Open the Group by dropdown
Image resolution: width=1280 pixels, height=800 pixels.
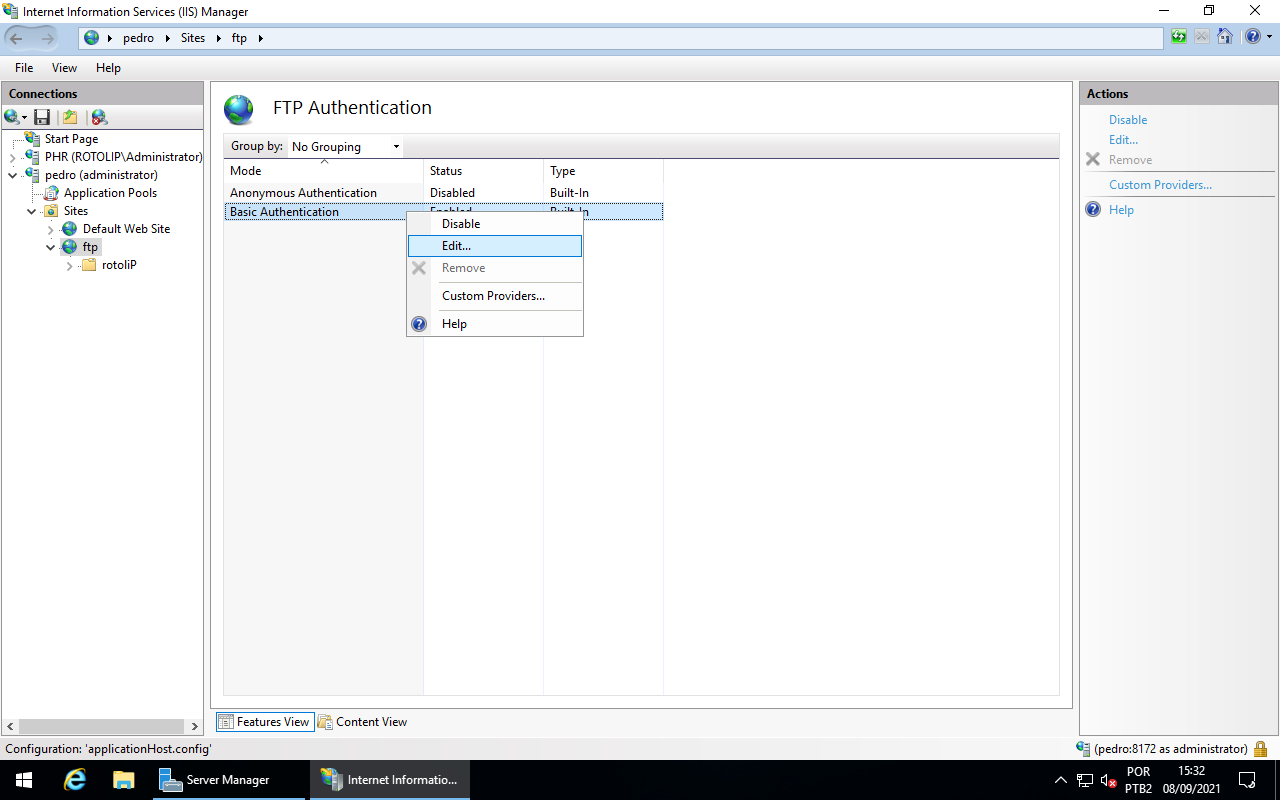pyautogui.click(x=345, y=146)
